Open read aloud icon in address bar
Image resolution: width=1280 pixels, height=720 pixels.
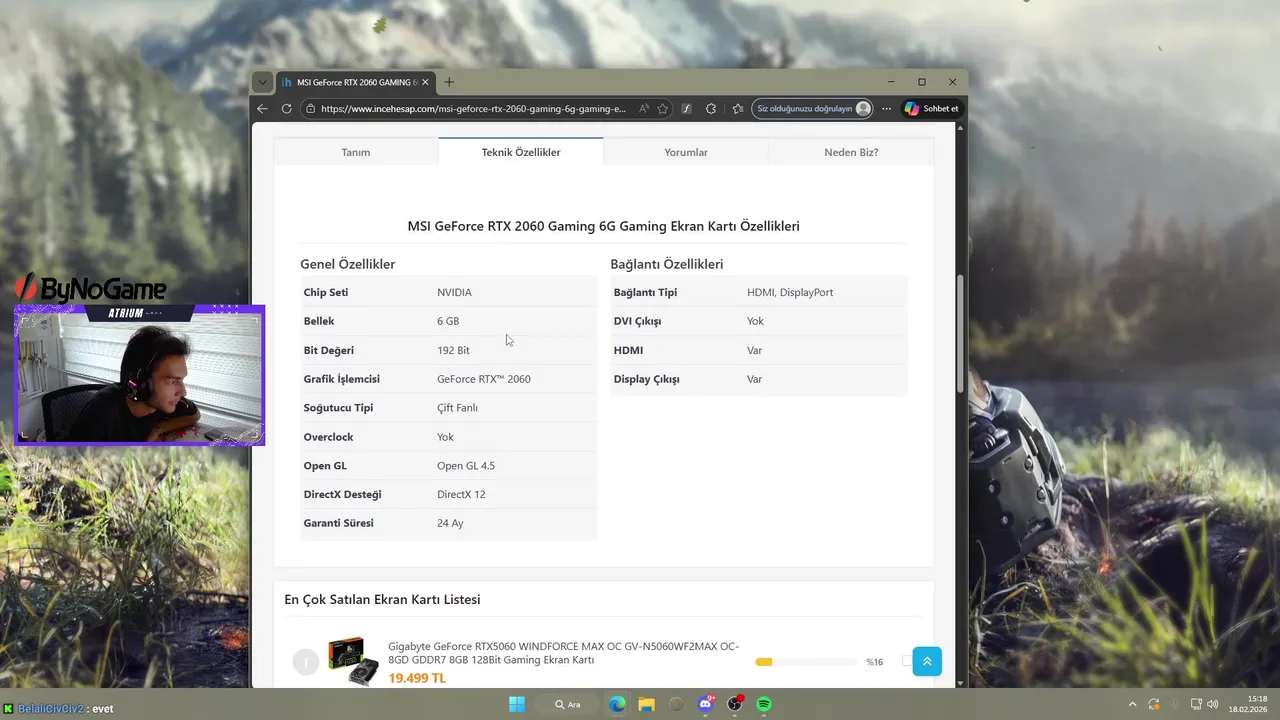pyautogui.click(x=644, y=109)
